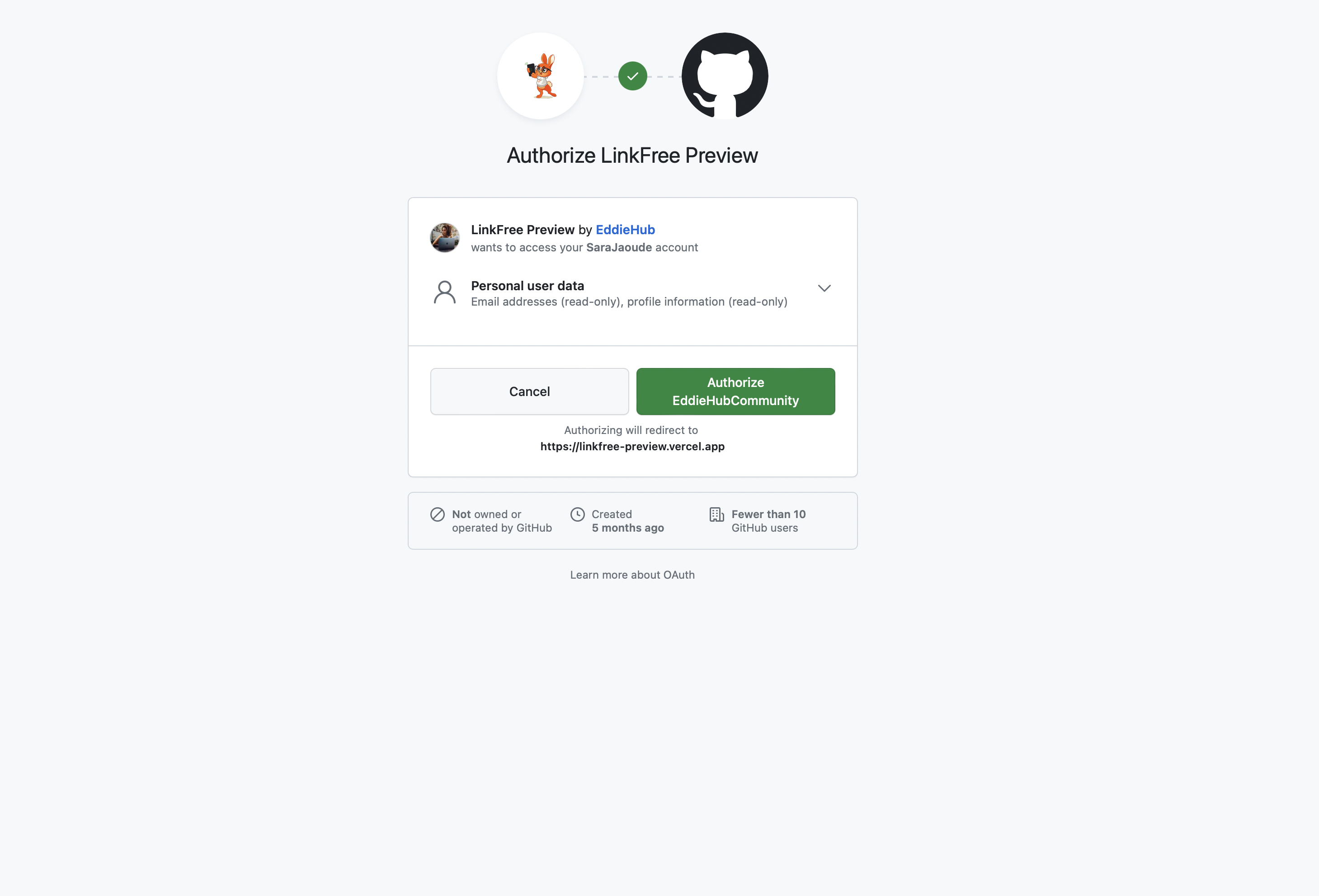Click the SaraJaoude account name text
Image resolution: width=1319 pixels, height=896 pixels.
[x=619, y=247]
